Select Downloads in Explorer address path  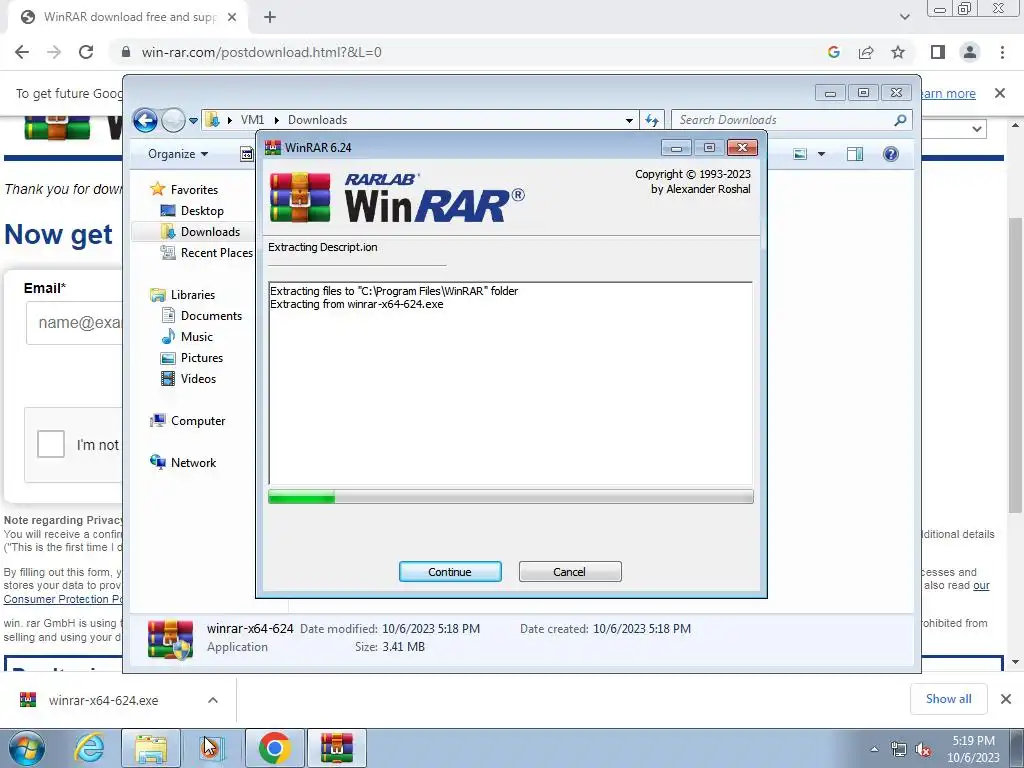point(317,120)
